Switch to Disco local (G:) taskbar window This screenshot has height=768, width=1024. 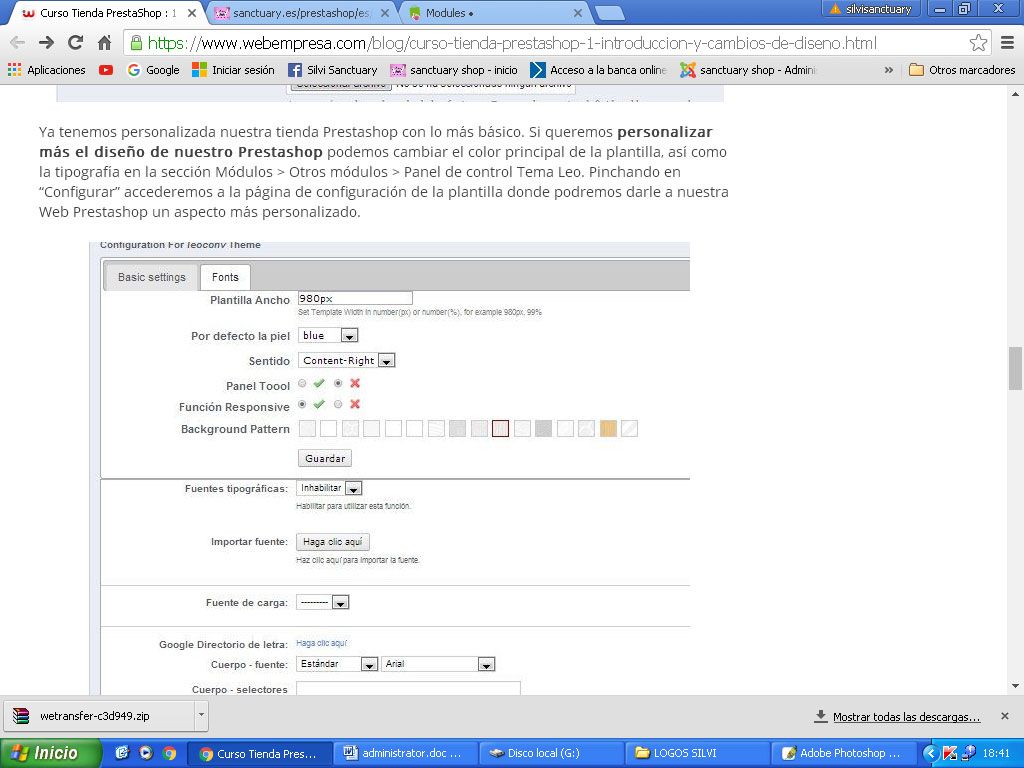point(551,753)
